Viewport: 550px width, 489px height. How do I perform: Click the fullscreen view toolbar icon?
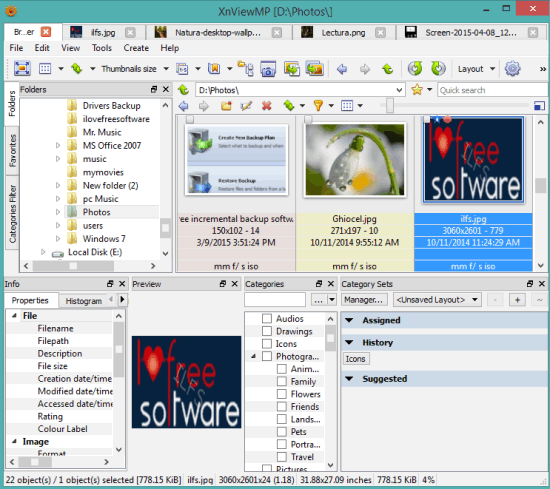tap(22, 68)
